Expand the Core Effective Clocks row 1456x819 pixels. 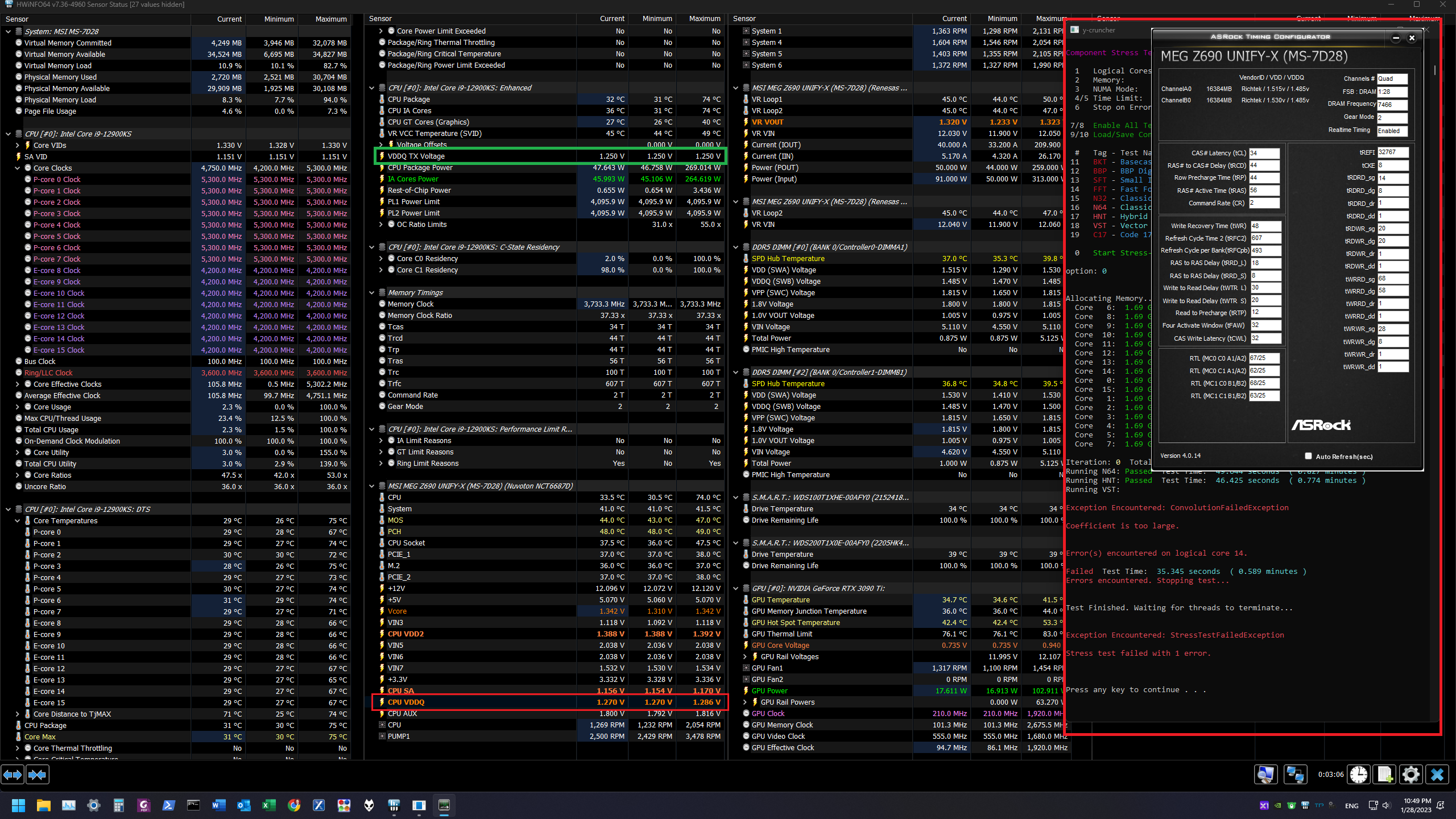coord(17,384)
